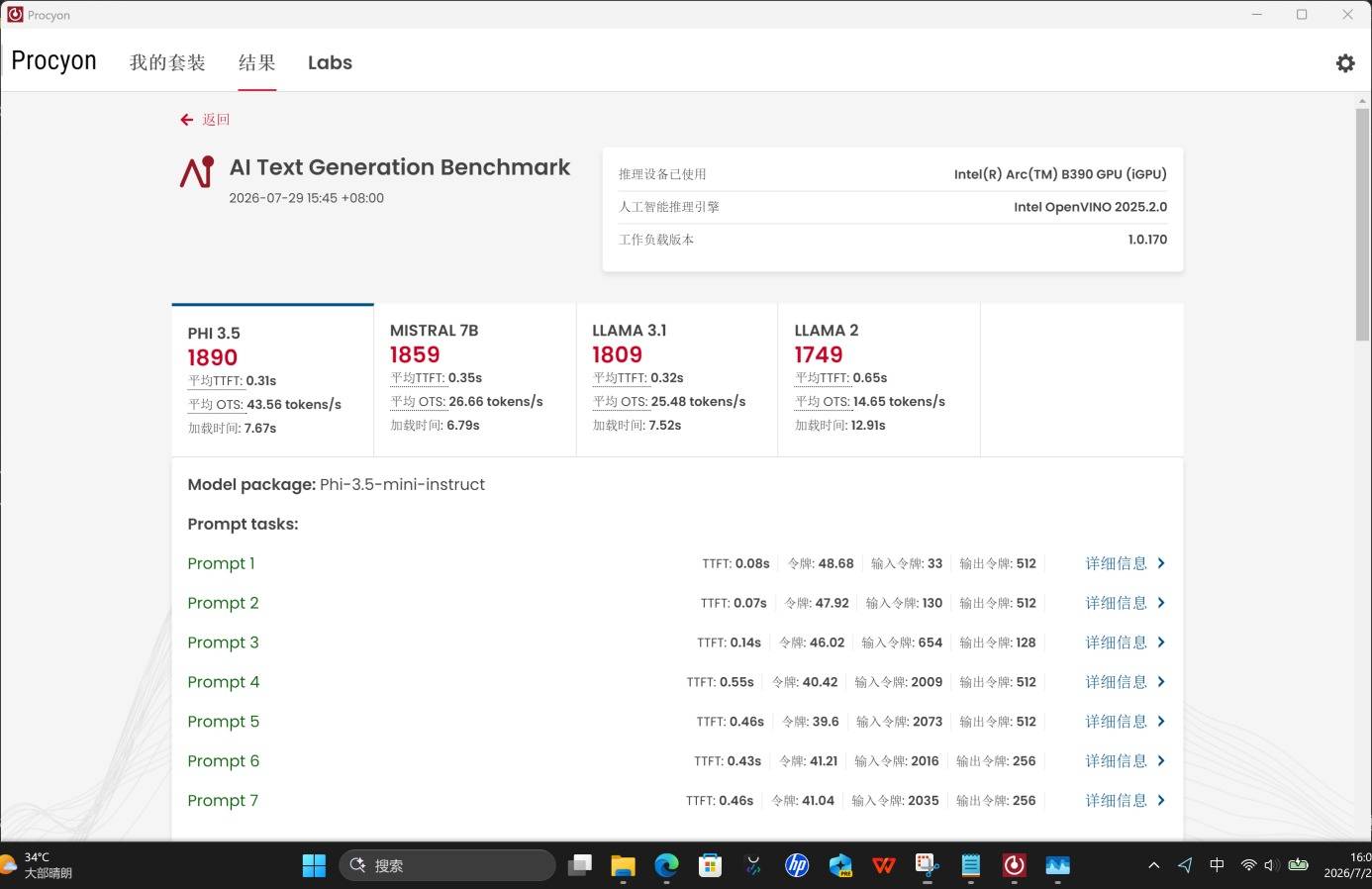Open Task View on the taskbar
The width and height of the screenshot is (1372, 889).
[579, 865]
